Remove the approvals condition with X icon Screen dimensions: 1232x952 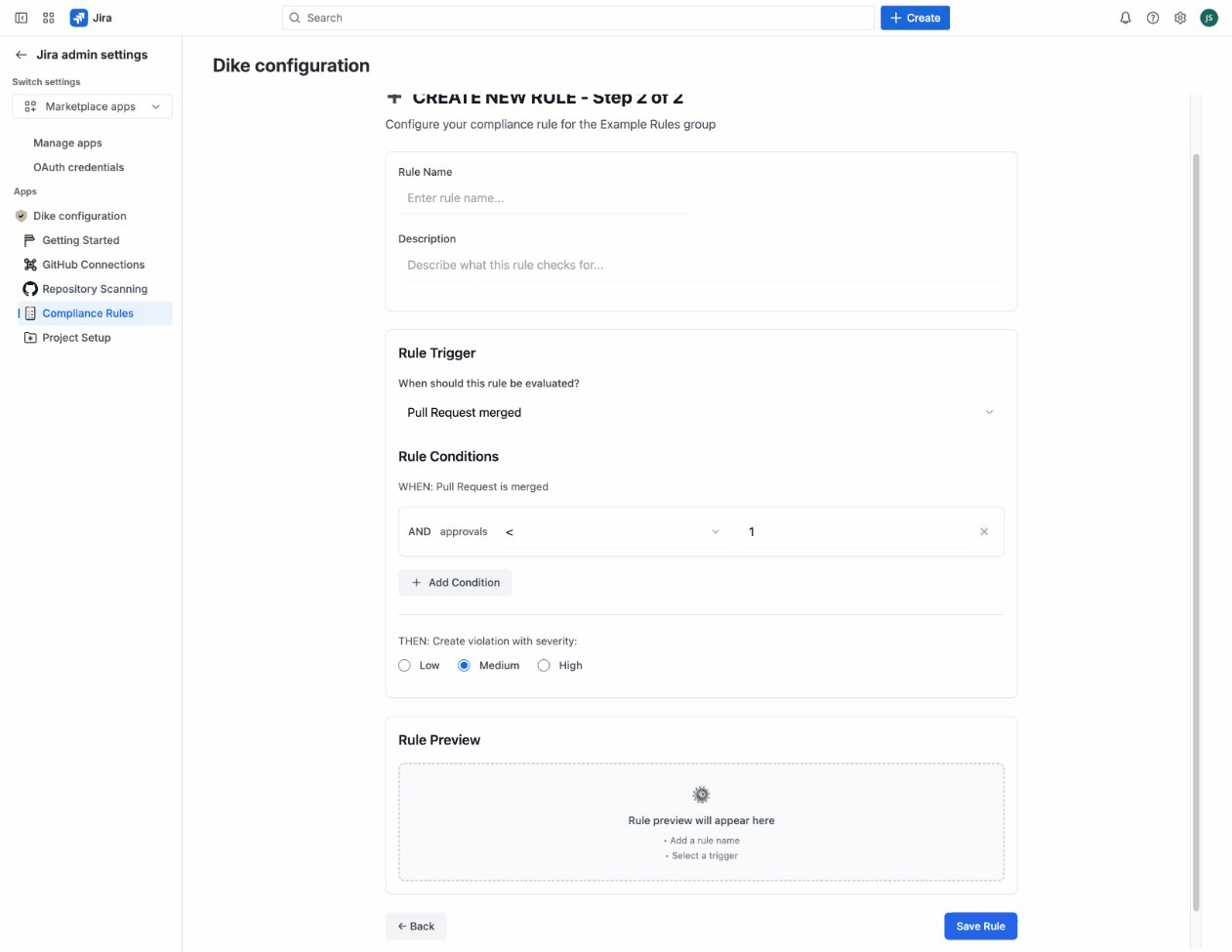(984, 532)
